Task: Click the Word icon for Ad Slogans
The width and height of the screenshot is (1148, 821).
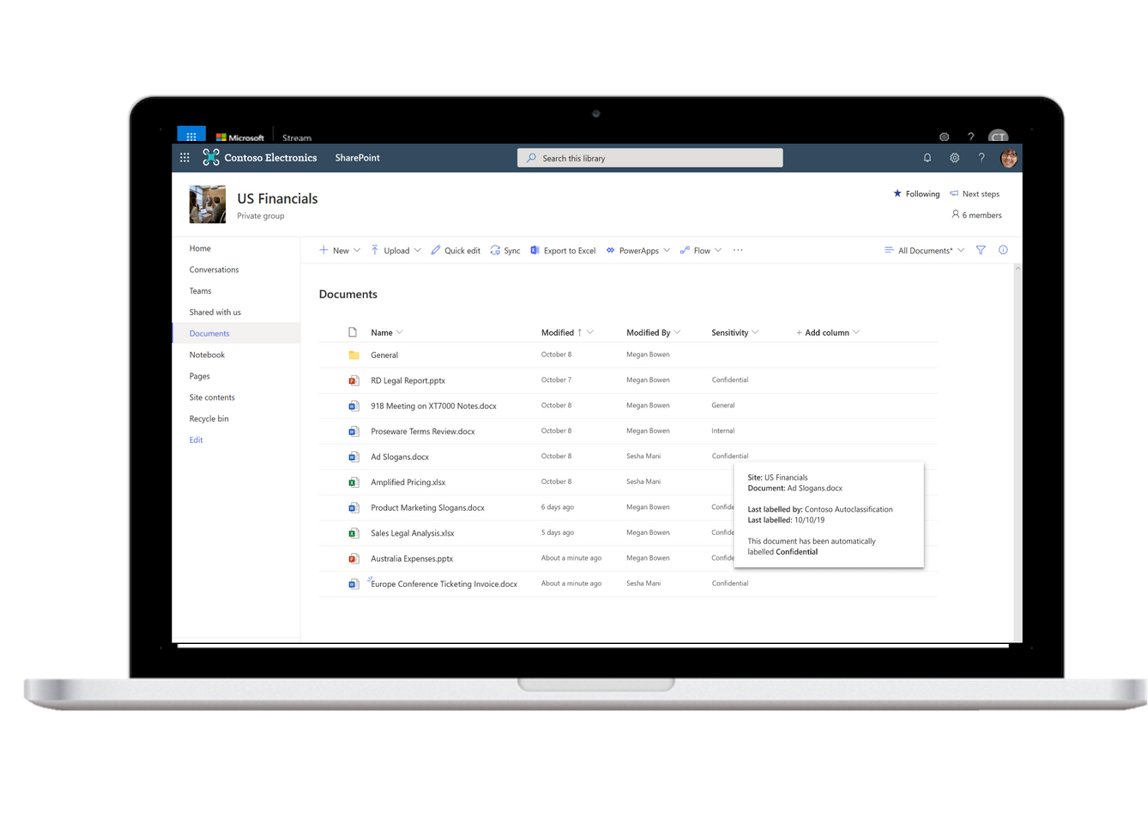Action: (354, 457)
